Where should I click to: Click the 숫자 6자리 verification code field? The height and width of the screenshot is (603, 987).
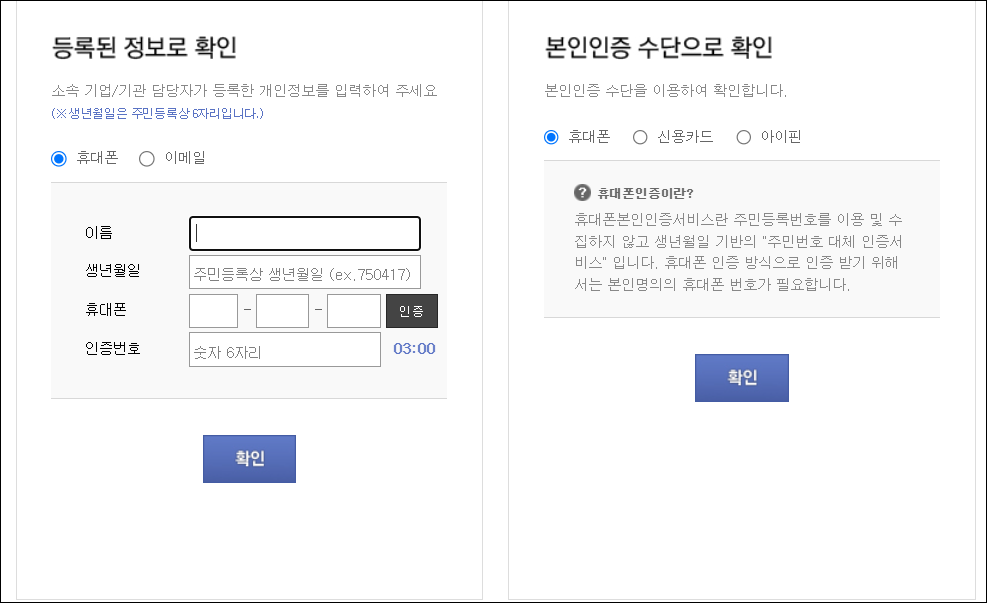pos(284,349)
